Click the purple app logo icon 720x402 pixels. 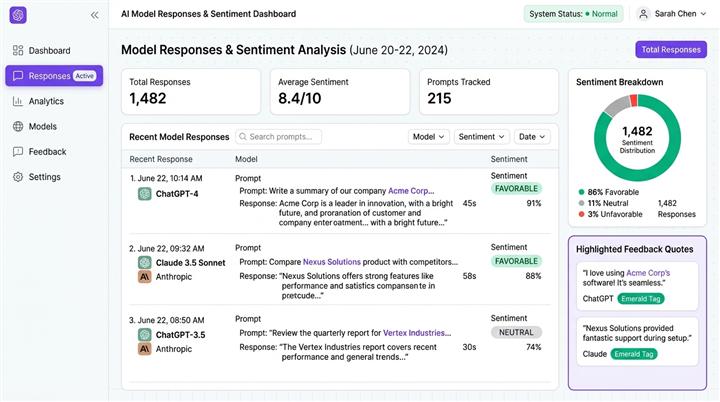[18, 15]
